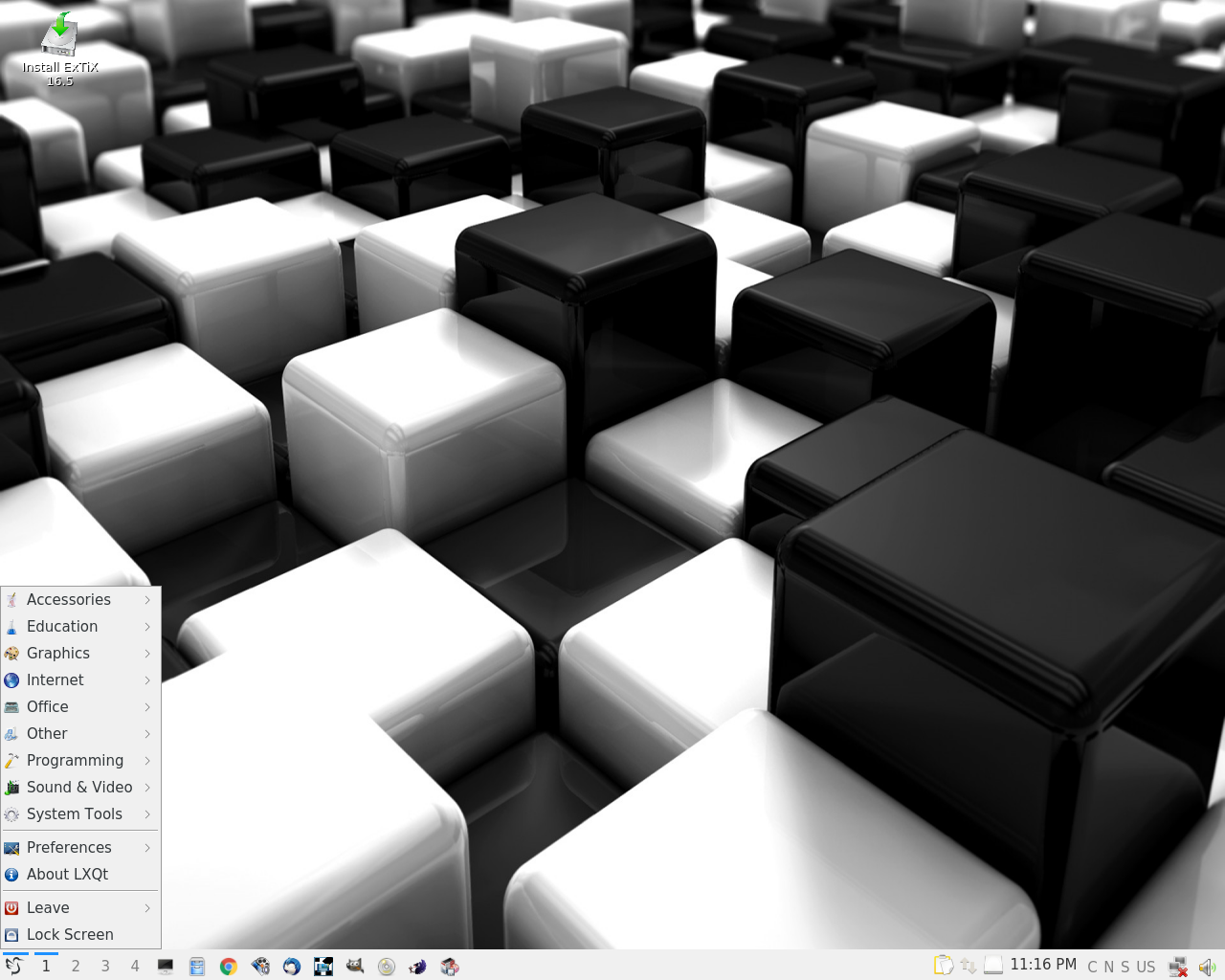Expand the System Tools submenu arrow
Viewport: 1225px width, 980px height.
147,814
